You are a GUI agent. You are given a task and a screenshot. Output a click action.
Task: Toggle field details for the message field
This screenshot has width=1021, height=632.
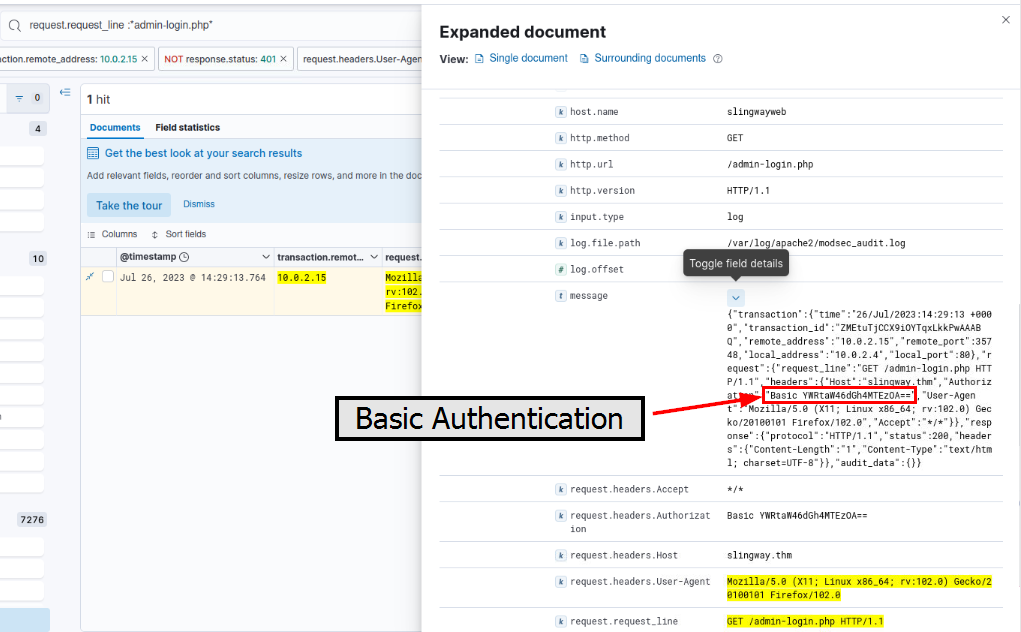(x=736, y=297)
